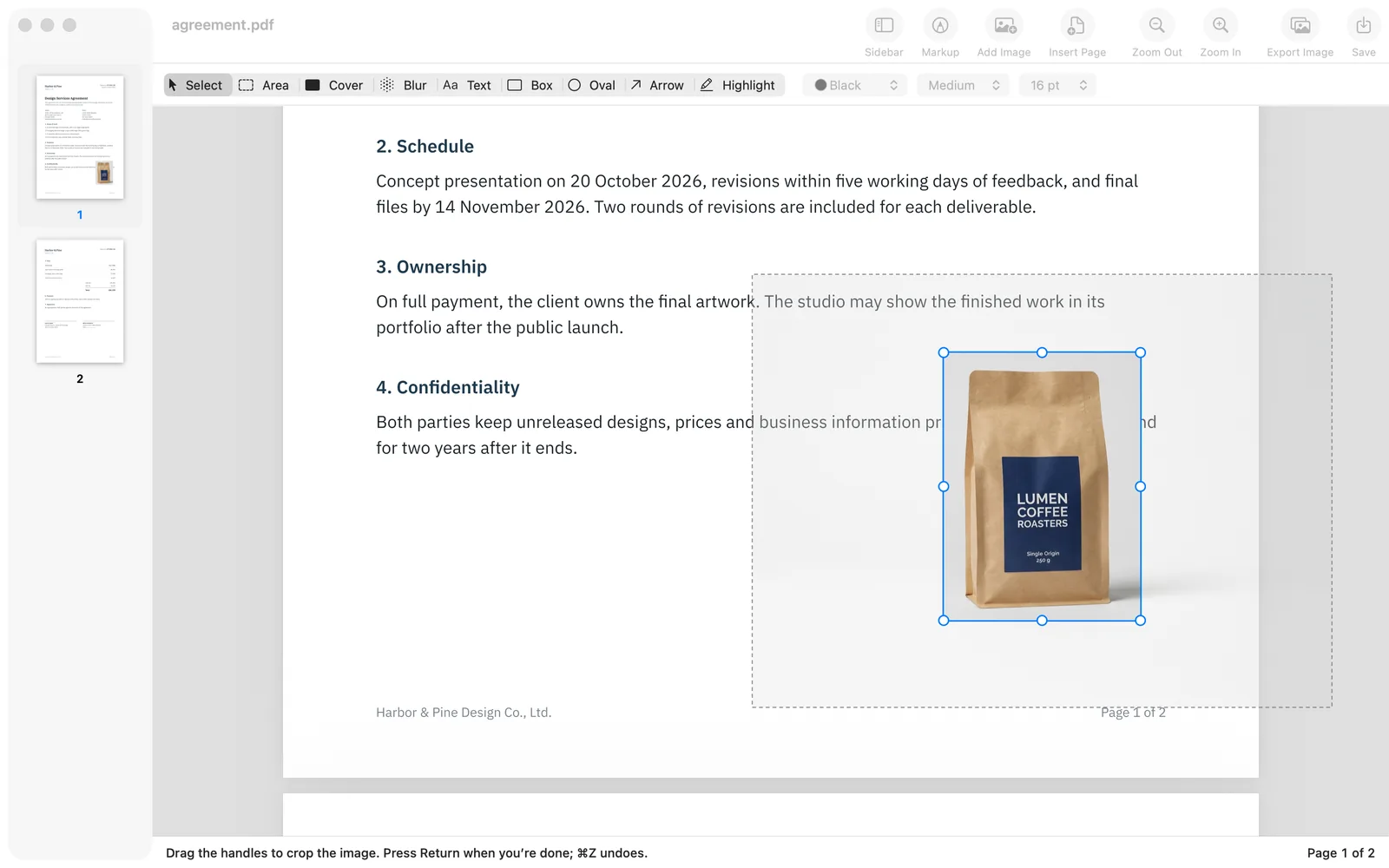The width and height of the screenshot is (1389, 868).
Task: Click the Zoom Out magnifier
Action: tap(1157, 26)
